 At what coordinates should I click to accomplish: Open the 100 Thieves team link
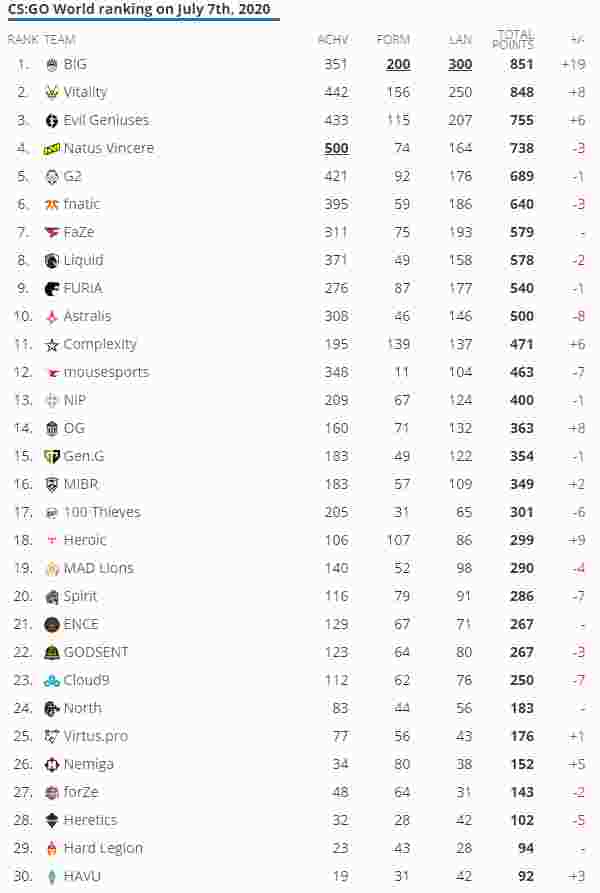(102, 513)
